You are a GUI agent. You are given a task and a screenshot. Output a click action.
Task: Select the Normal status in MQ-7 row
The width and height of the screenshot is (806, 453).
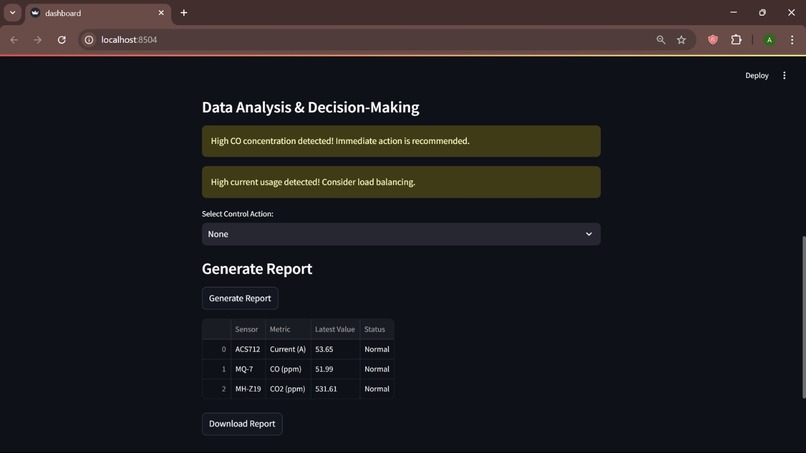coord(377,369)
